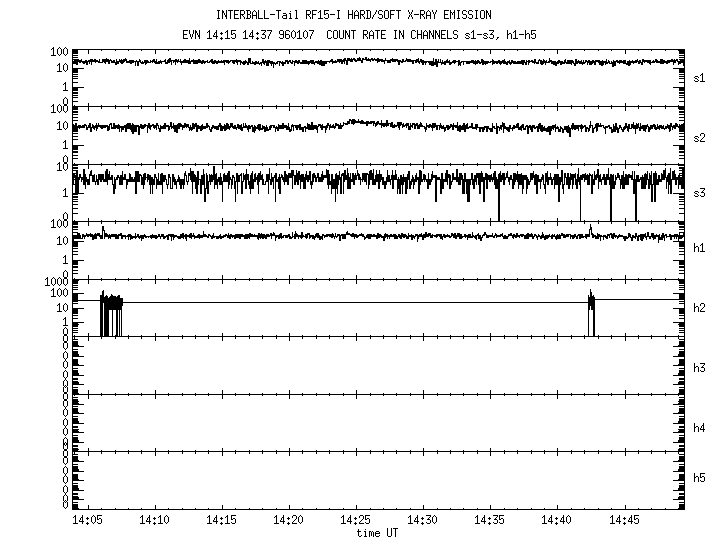The image size is (720, 550).
Task: Click the s3 channel label
Action: 700,192
